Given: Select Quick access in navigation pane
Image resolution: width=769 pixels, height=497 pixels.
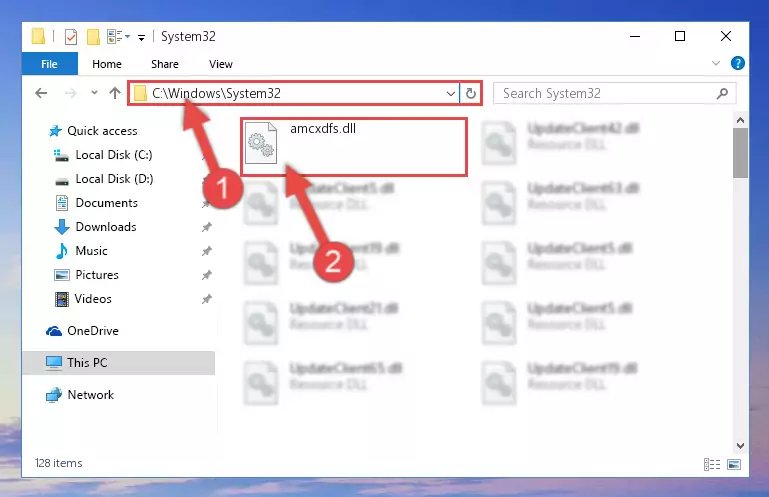Looking at the screenshot, I should click(x=93, y=131).
